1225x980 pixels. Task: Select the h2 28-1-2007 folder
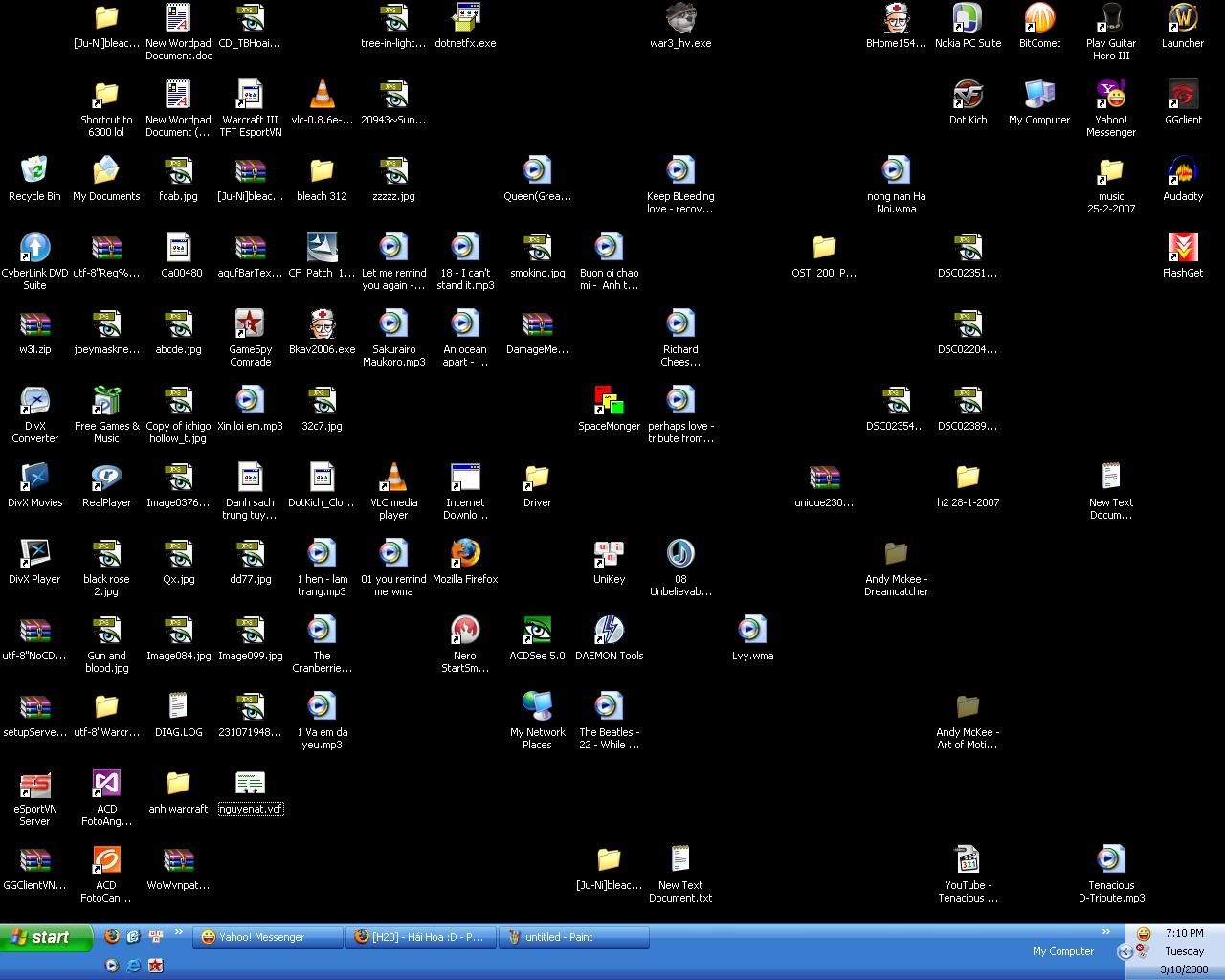click(968, 484)
